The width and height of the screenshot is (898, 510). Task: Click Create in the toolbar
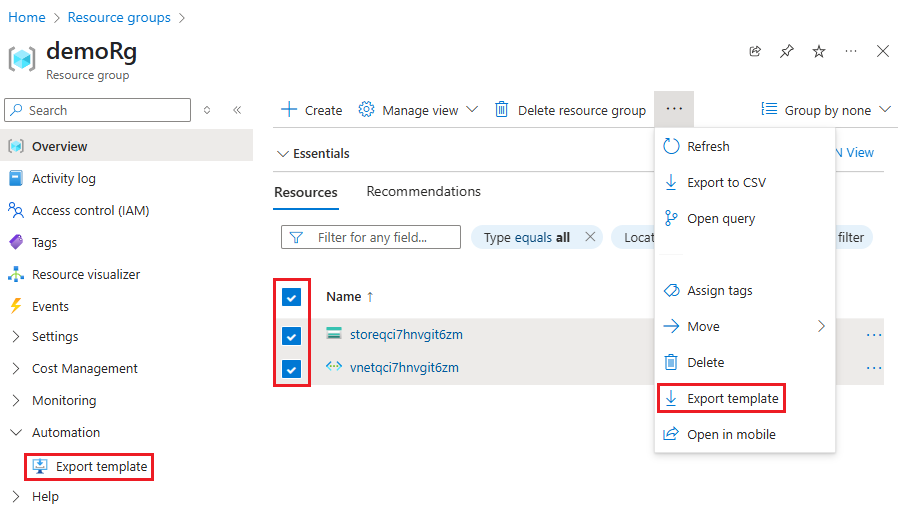[312, 110]
